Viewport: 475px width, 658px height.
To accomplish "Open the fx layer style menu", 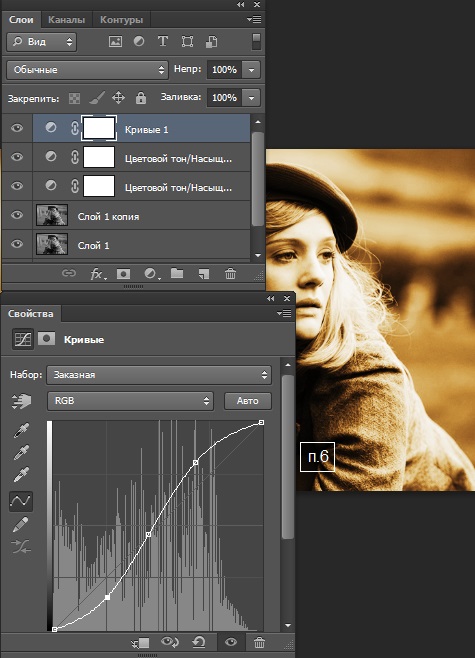I will 98,274.
